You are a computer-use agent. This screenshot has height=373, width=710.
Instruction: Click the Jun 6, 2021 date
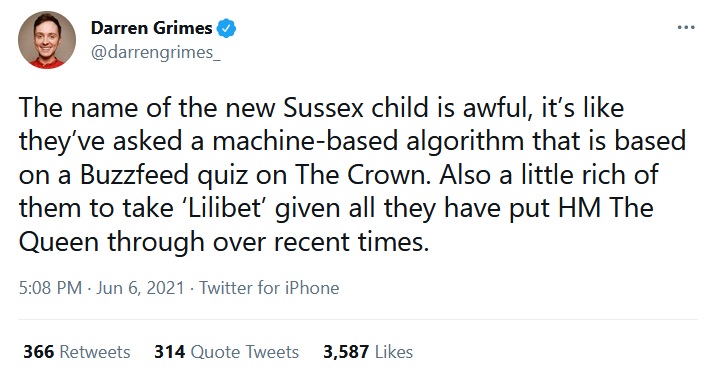140,288
